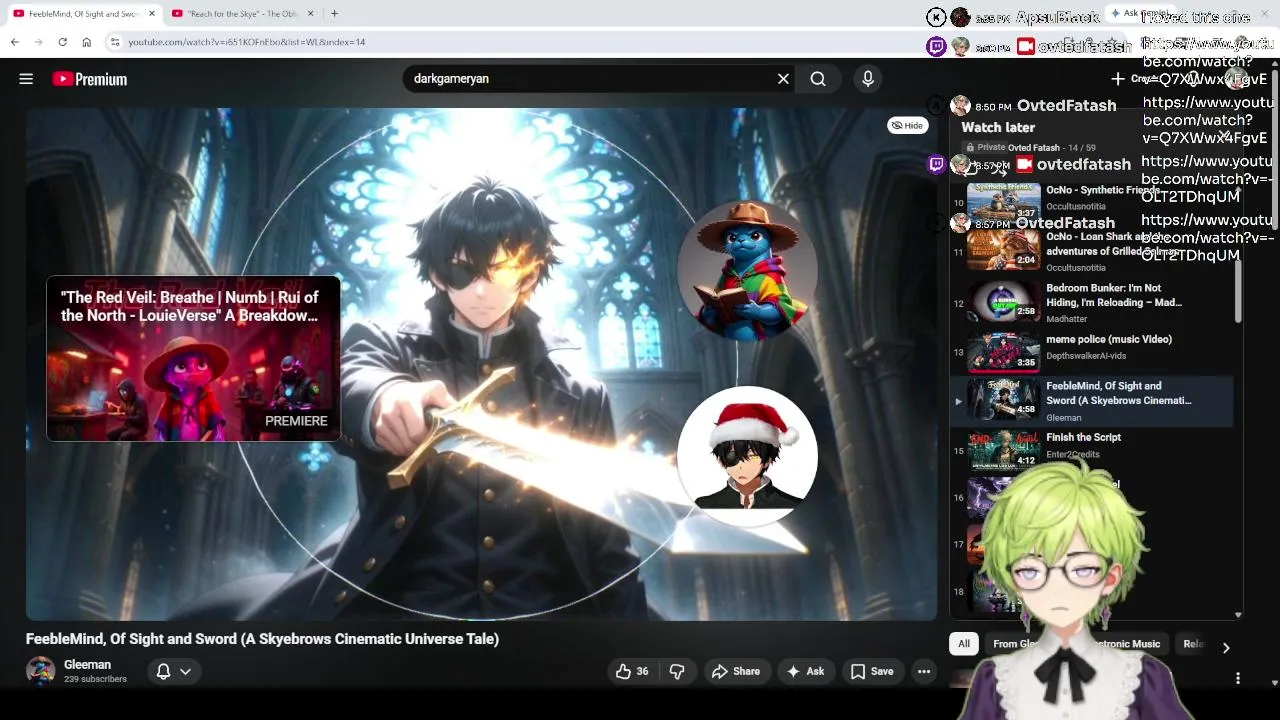
Task: Dislike the video with thumbs down
Action: [677, 672]
